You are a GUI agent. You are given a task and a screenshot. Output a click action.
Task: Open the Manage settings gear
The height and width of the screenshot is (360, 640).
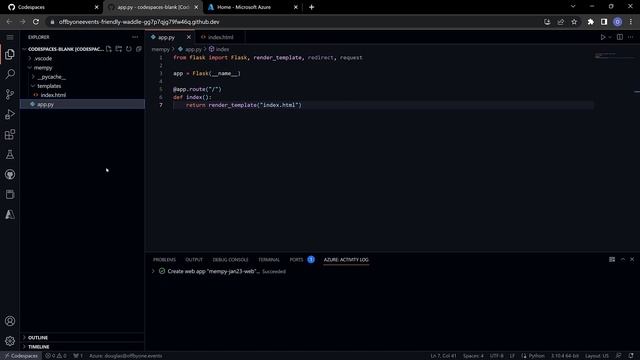coord(10,341)
